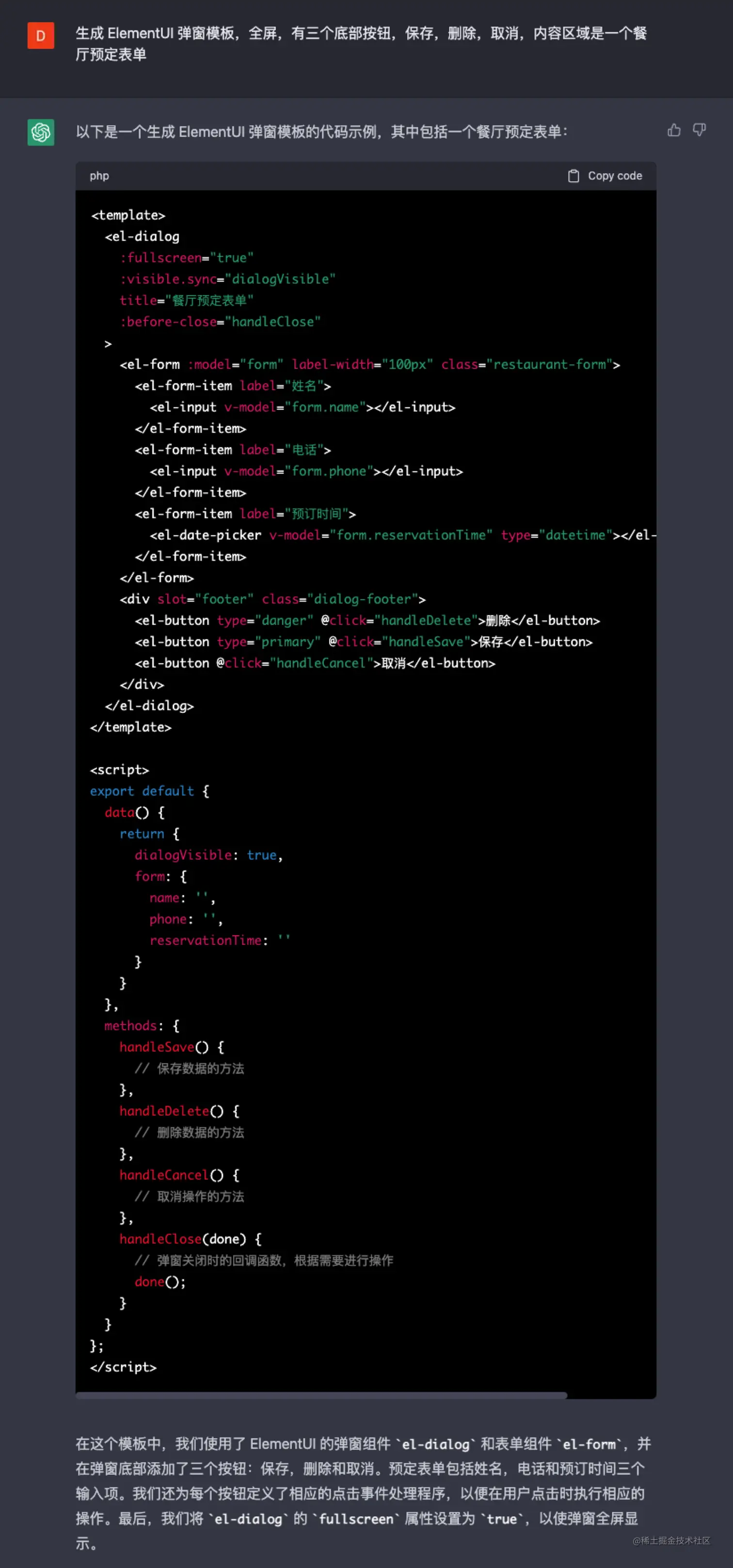
Task: Click the user prompt about ElementUI dialog template
Action: point(361,43)
